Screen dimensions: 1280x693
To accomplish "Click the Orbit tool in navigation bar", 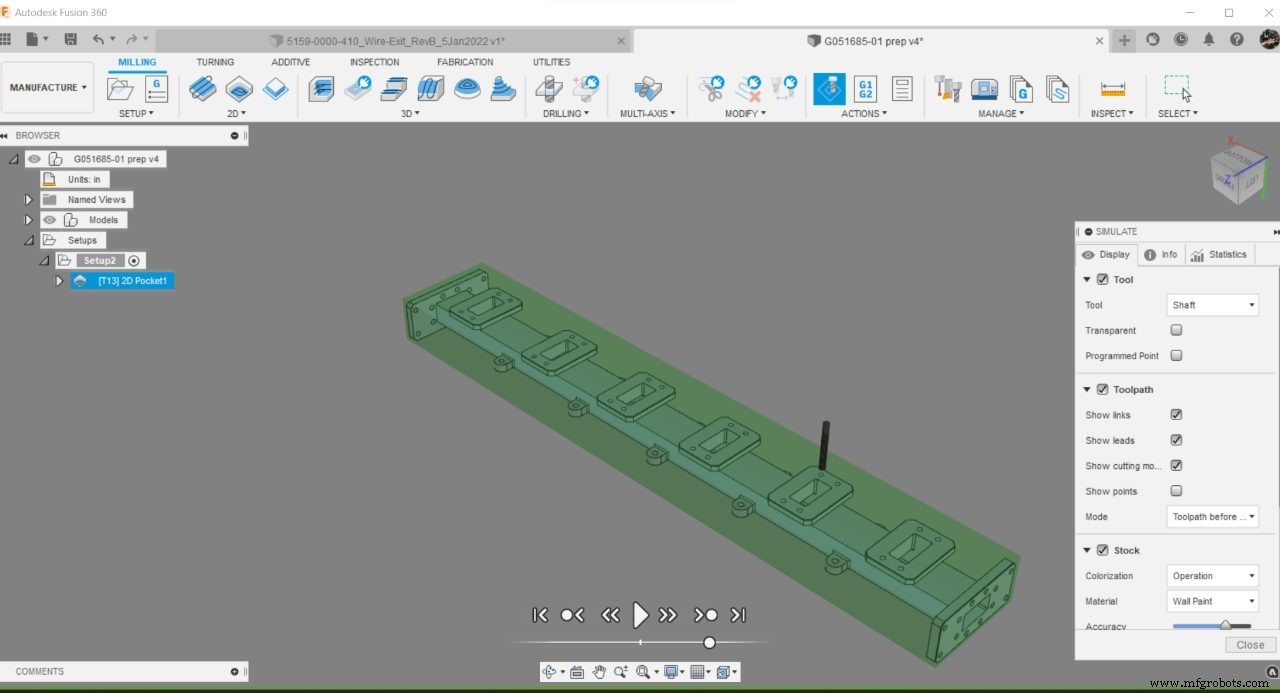I will pos(549,672).
